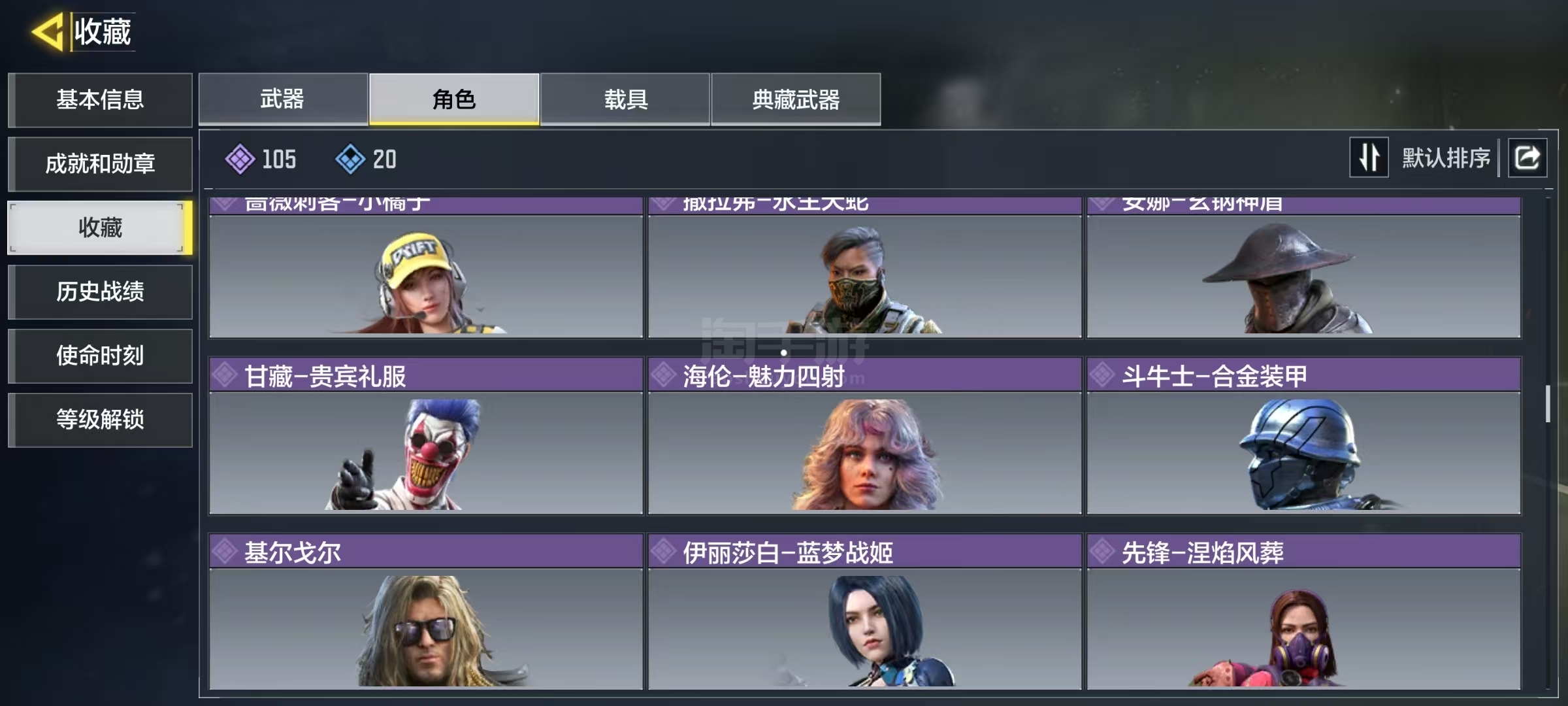
Task: Go to 历史战绩 section
Action: tap(100, 292)
